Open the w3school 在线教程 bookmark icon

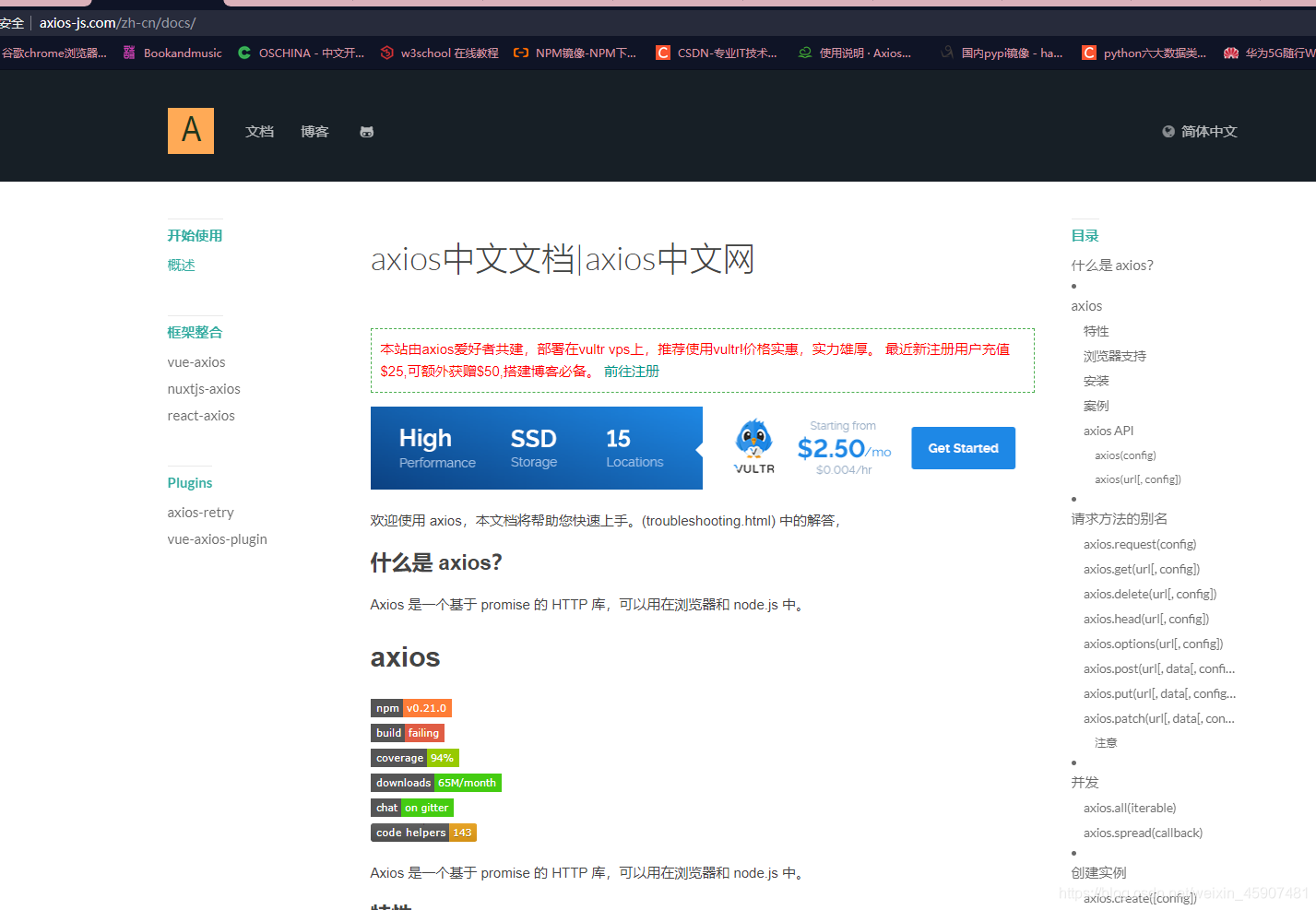point(386,53)
